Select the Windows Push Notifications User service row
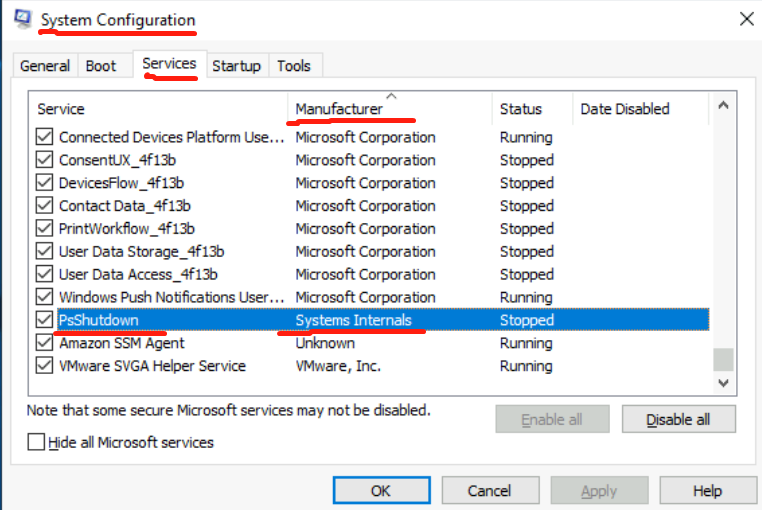Viewport: 762px width, 510px height. pyautogui.click(x=170, y=297)
